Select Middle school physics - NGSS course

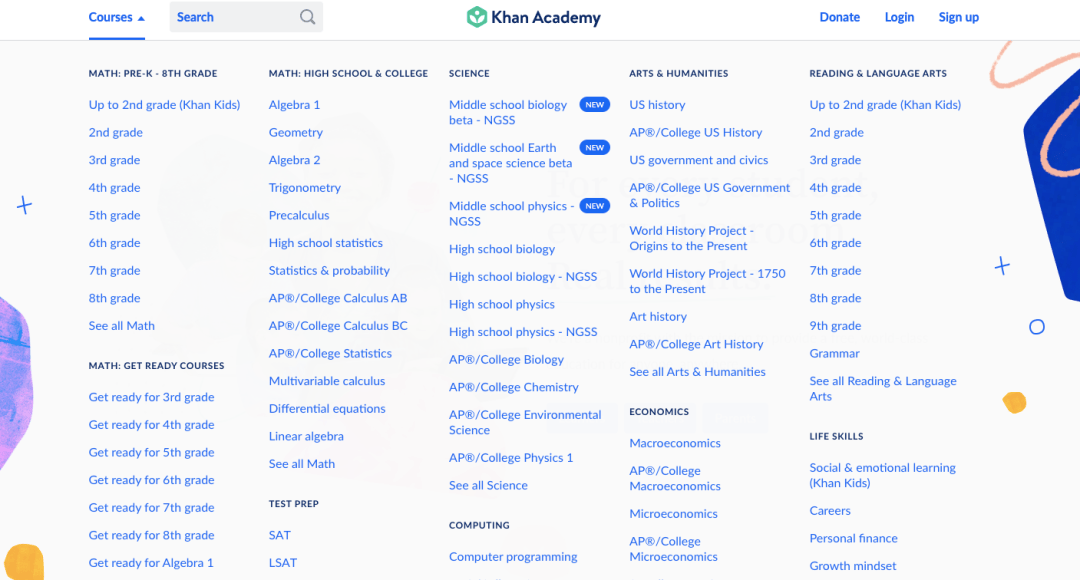(511, 213)
